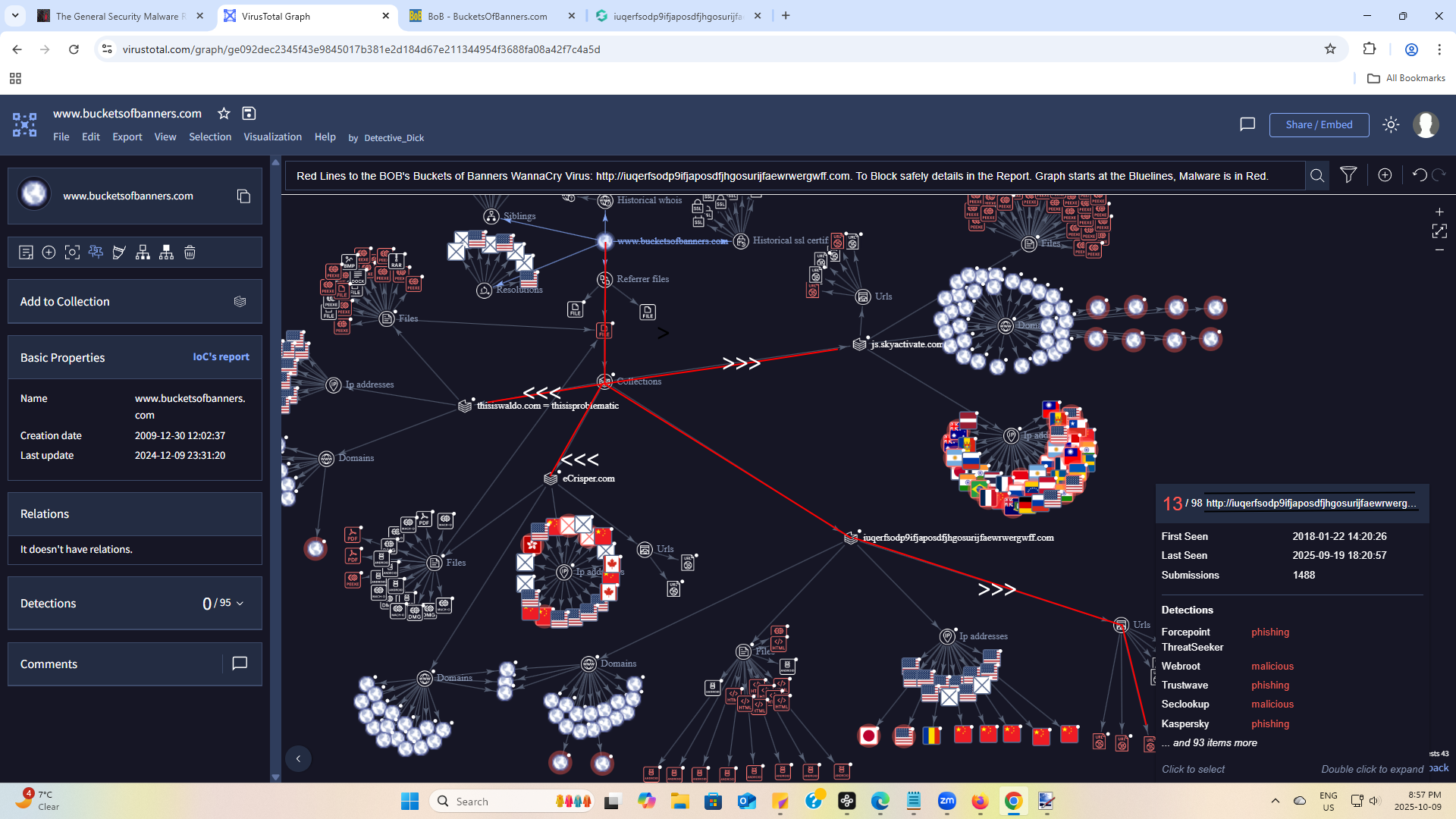
Task: Open the IoC's report link
Action: click(221, 357)
